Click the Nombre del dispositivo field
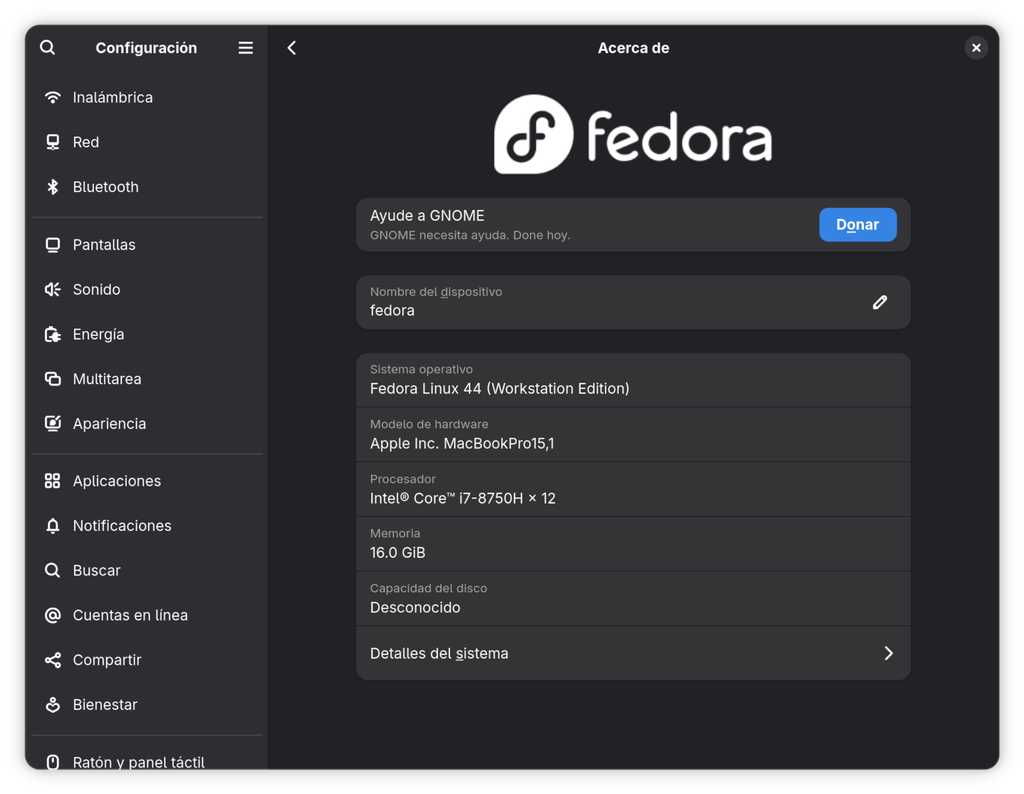Viewport: 1024px width, 794px height. point(633,302)
